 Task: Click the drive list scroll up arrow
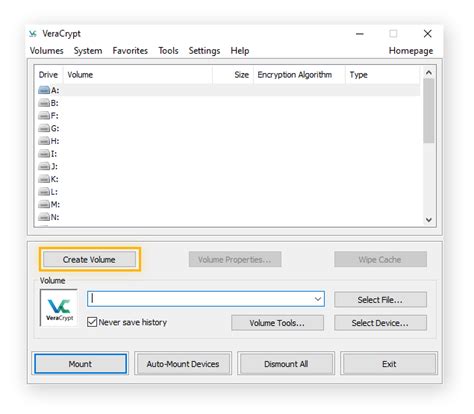click(429, 72)
